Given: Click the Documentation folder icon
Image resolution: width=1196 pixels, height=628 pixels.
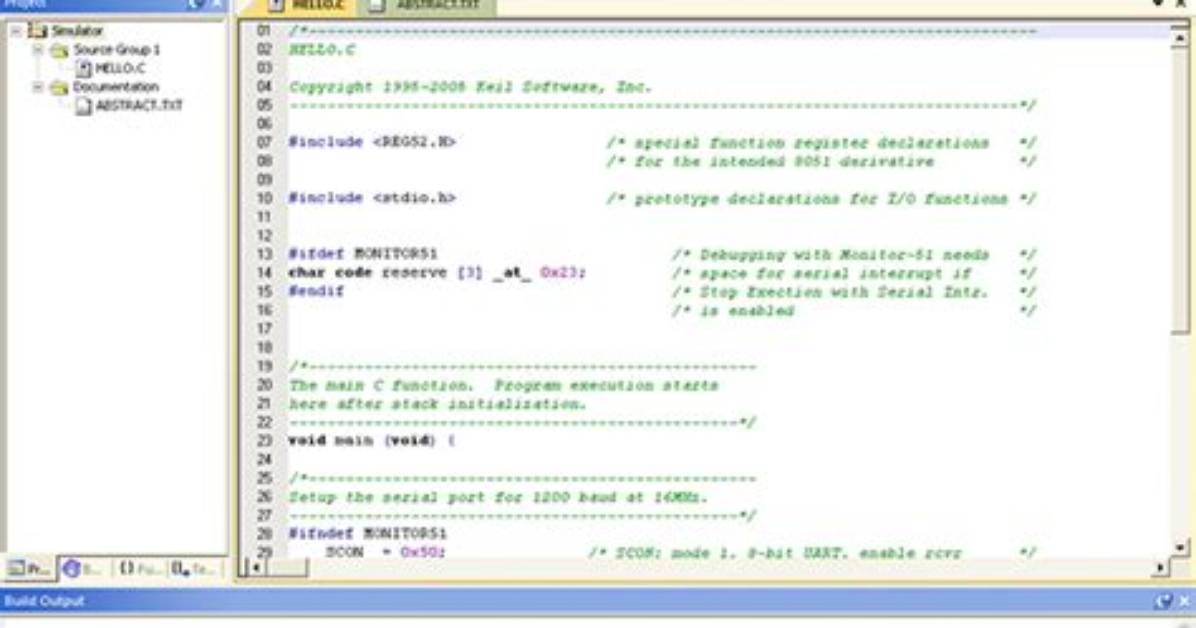Looking at the screenshot, I should pos(59,88).
